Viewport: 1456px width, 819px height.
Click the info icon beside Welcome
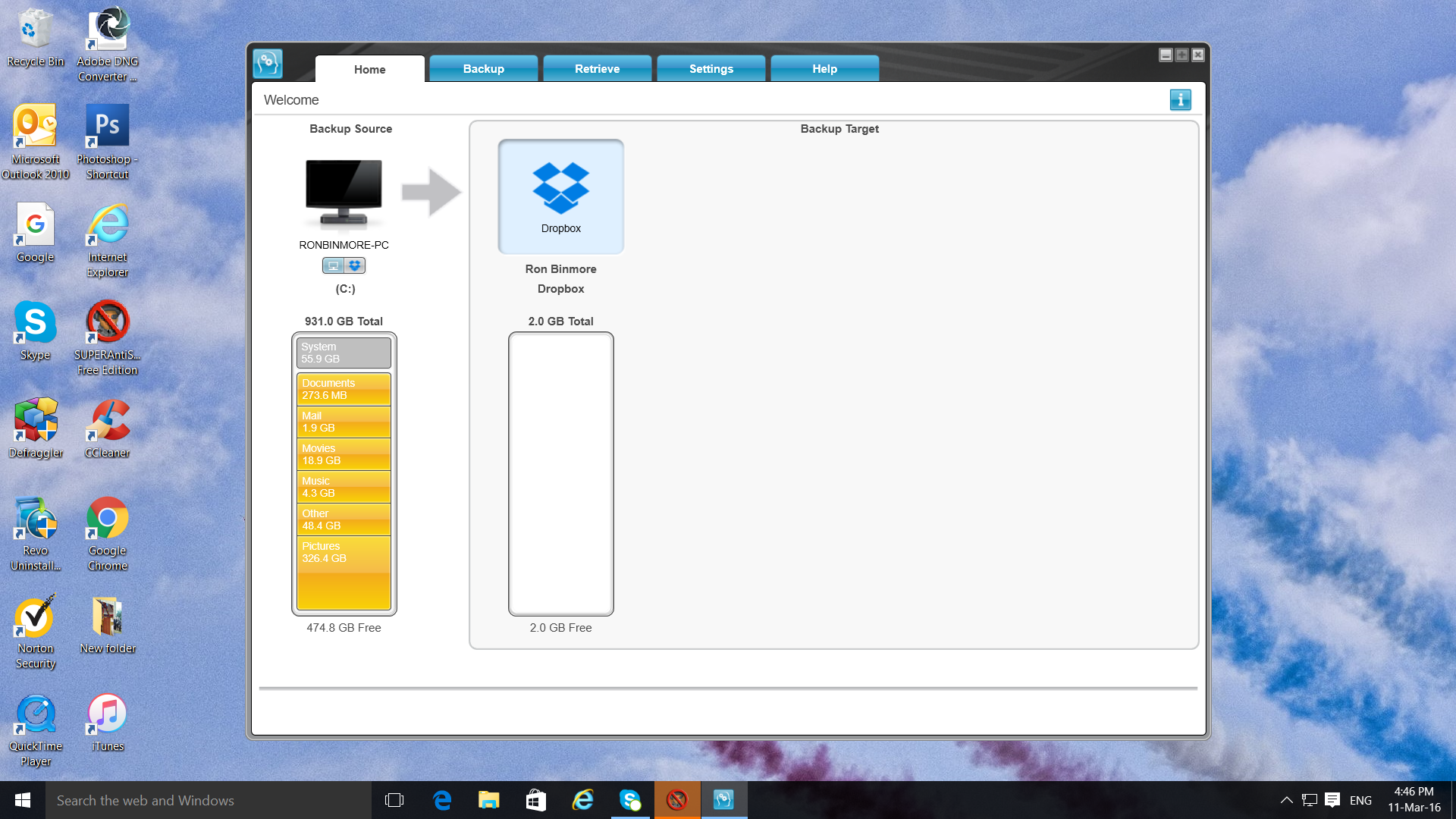pyautogui.click(x=1180, y=100)
